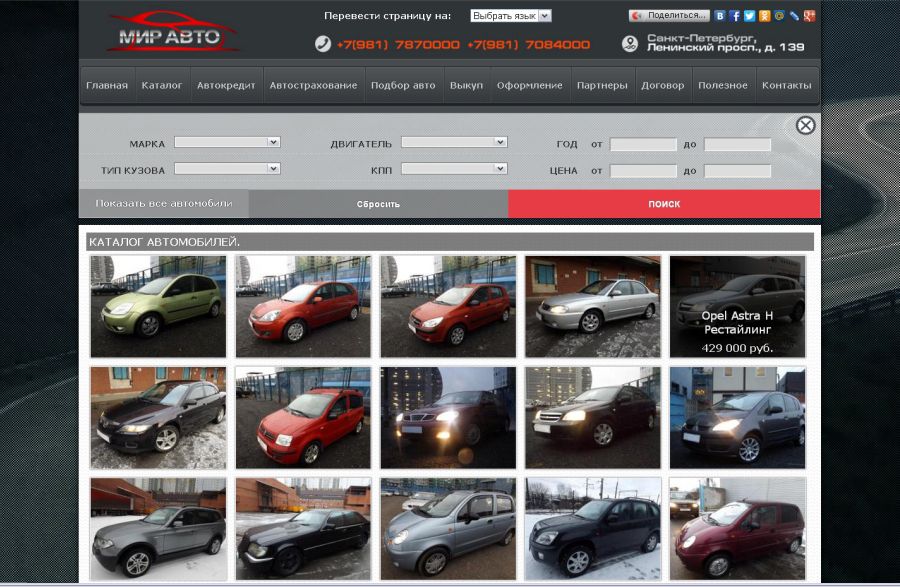Open Оформление menu item
This screenshot has width=900, height=587.
530,85
